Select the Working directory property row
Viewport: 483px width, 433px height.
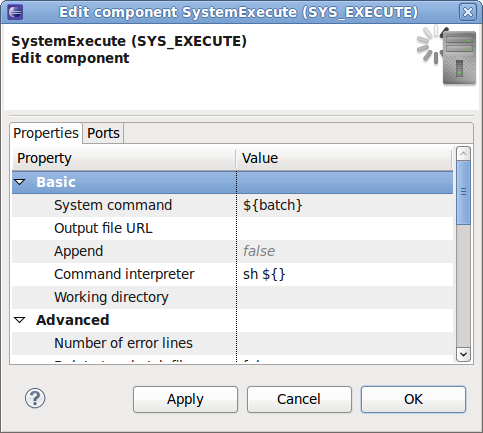232,297
